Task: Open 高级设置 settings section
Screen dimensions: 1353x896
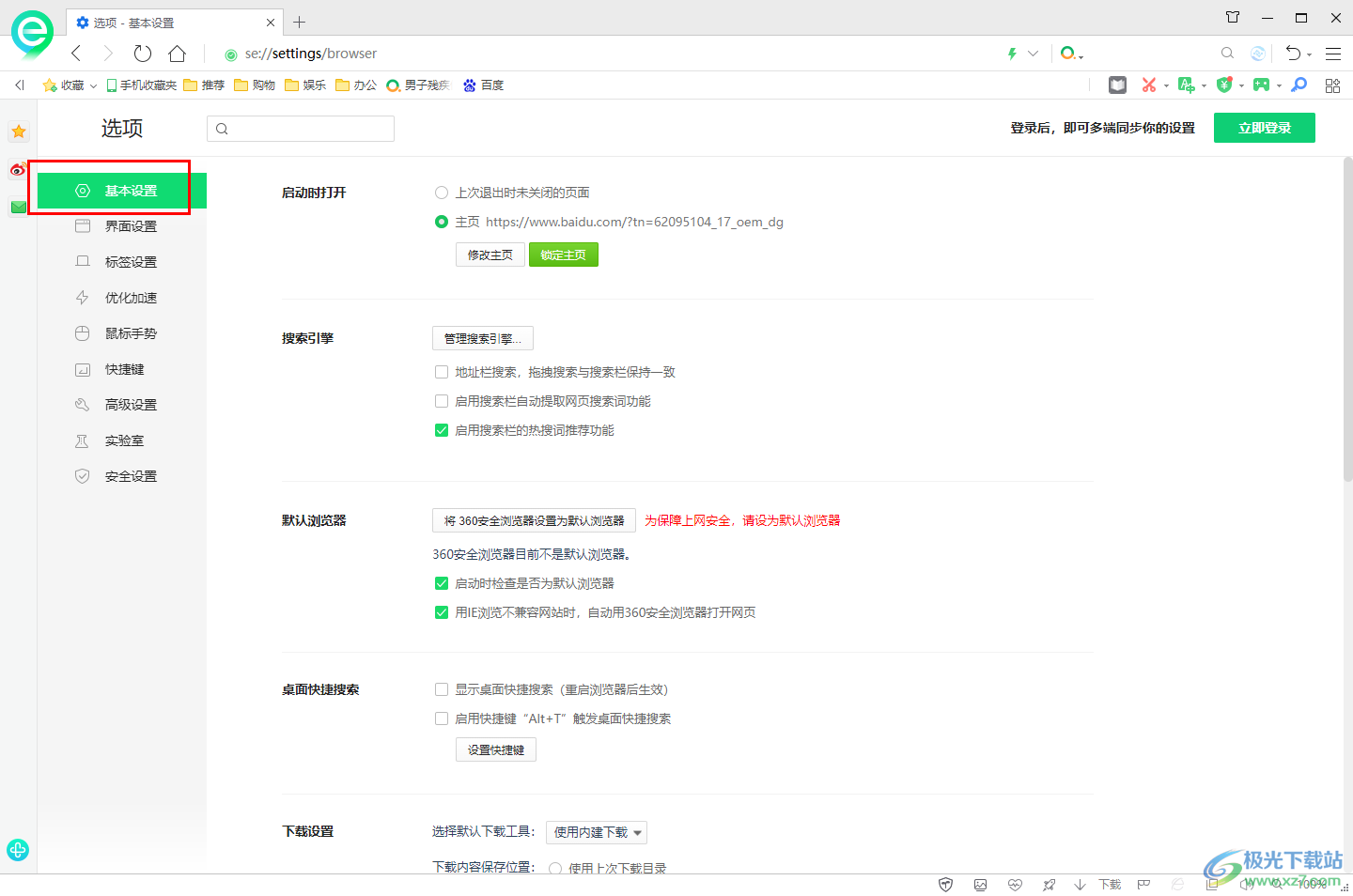Action: [122, 405]
